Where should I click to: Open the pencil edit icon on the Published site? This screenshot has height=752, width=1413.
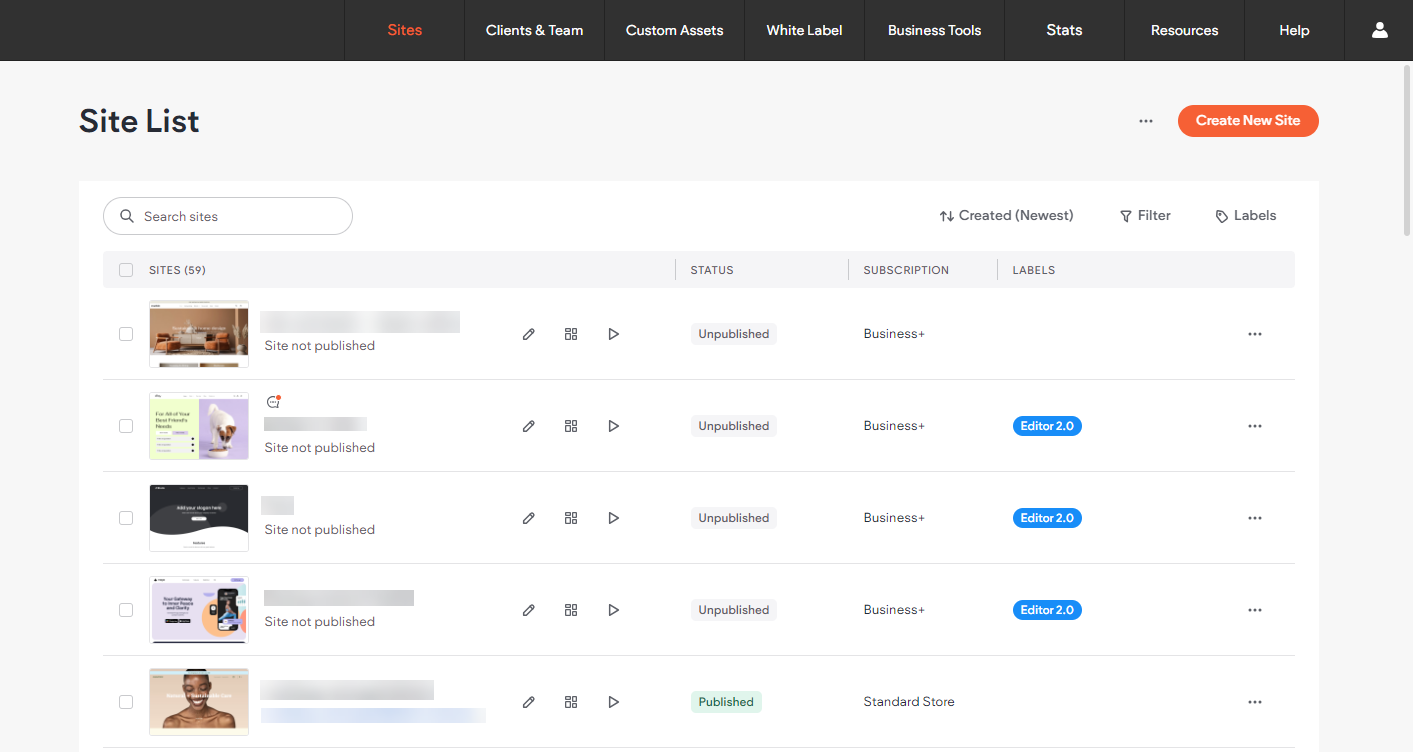point(529,701)
